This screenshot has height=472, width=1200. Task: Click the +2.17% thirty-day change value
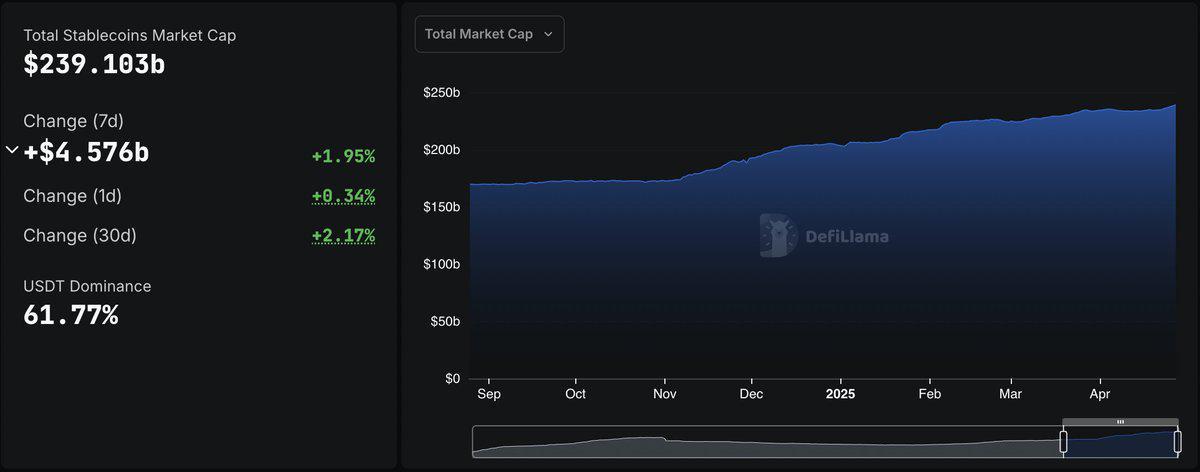click(x=343, y=236)
